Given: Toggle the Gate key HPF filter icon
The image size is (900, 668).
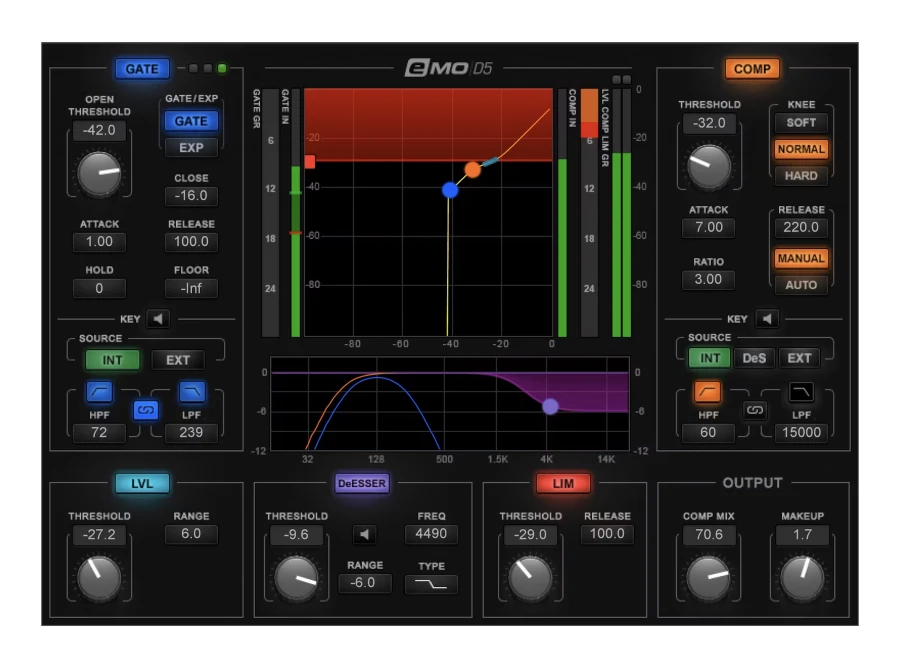Looking at the screenshot, I should [x=99, y=392].
